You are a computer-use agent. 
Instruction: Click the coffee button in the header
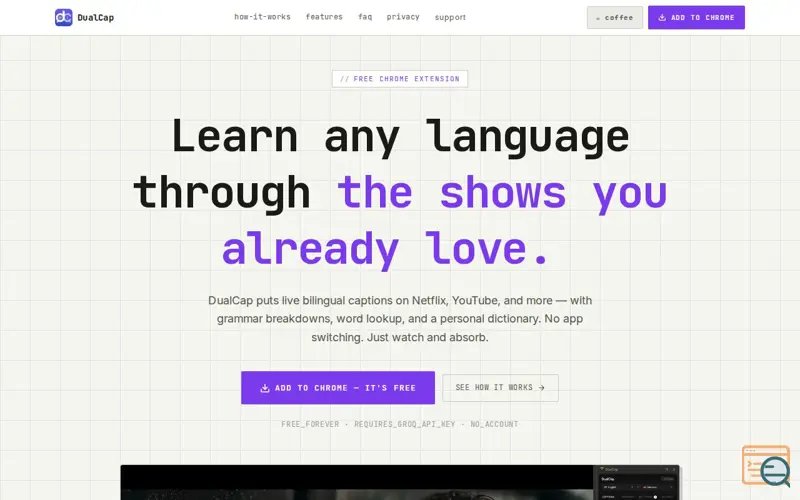614,17
